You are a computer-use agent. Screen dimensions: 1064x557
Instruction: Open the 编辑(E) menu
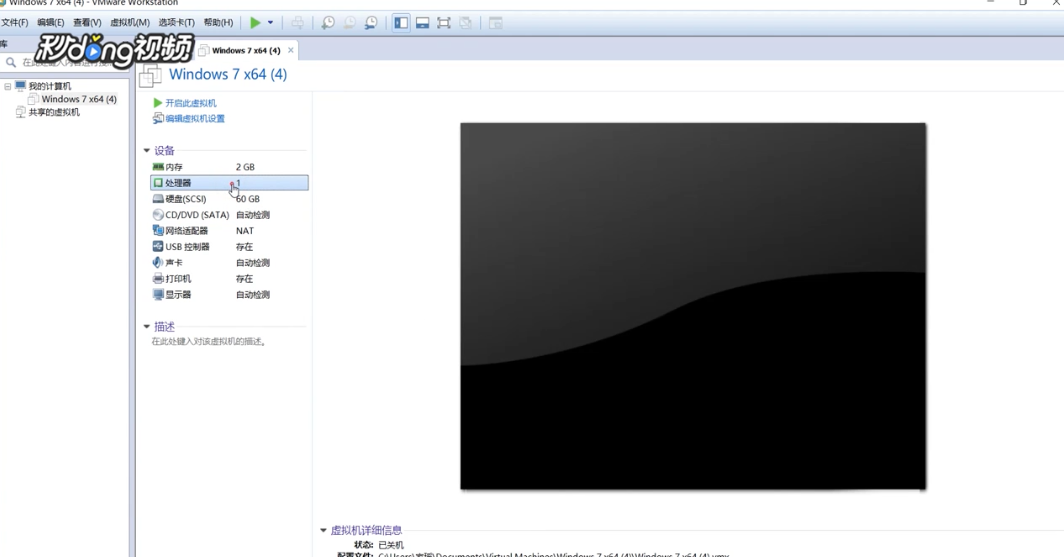[x=51, y=22]
